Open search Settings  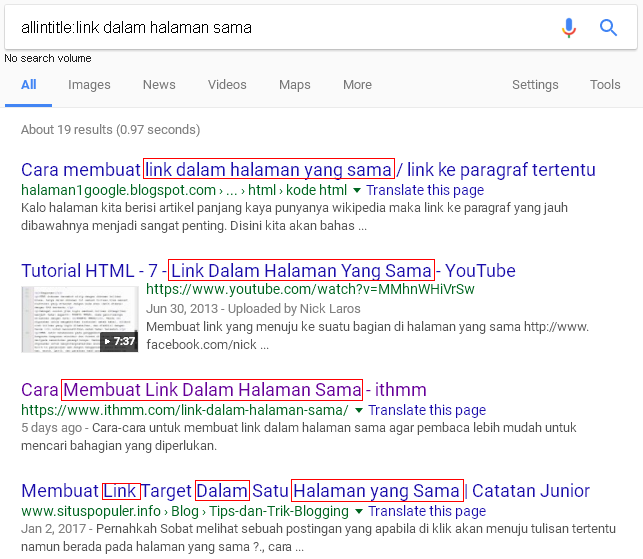click(x=535, y=84)
